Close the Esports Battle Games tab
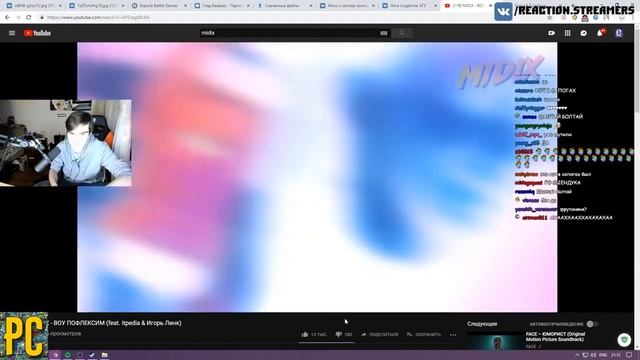This screenshot has width=640, height=360. point(185,6)
